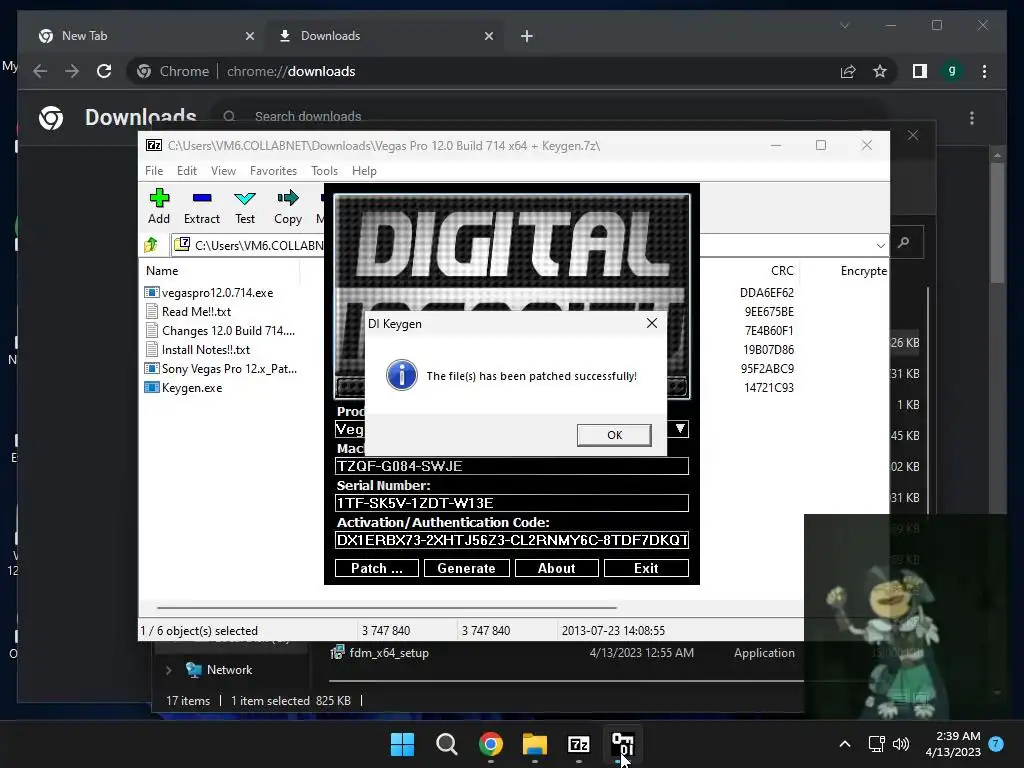
Task: Open Chrome tab search chevron
Action: point(844,25)
